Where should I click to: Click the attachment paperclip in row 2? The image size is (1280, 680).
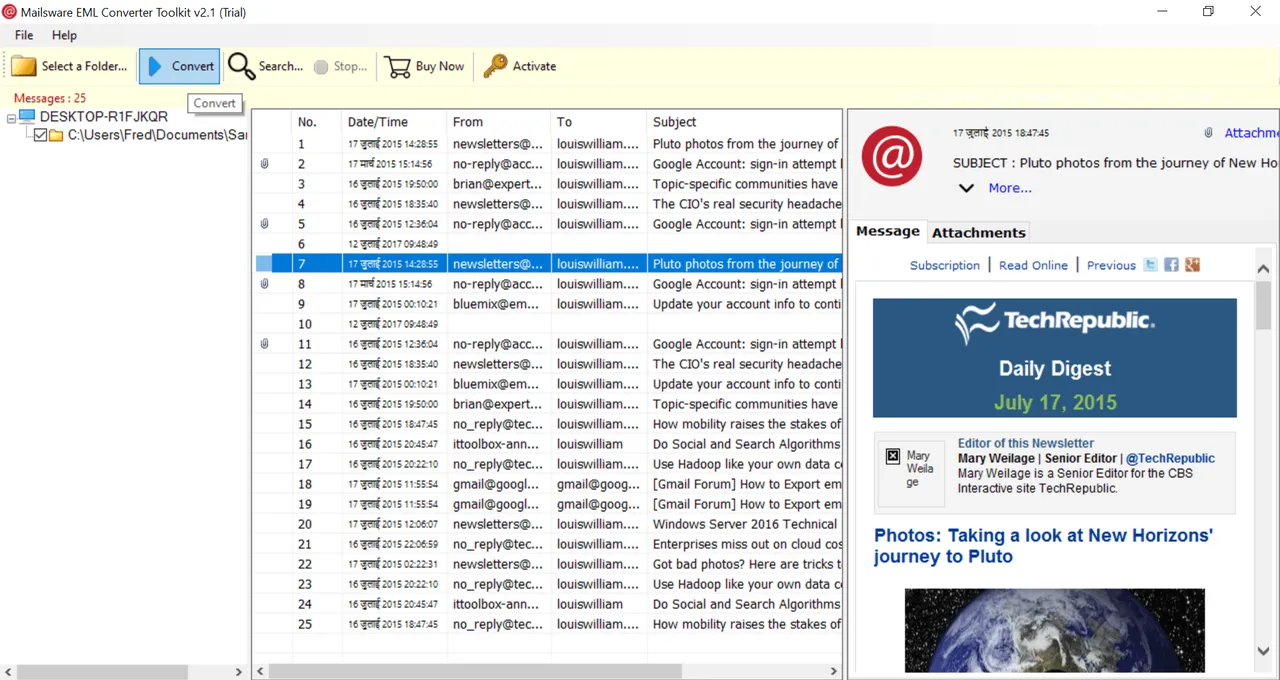264,164
